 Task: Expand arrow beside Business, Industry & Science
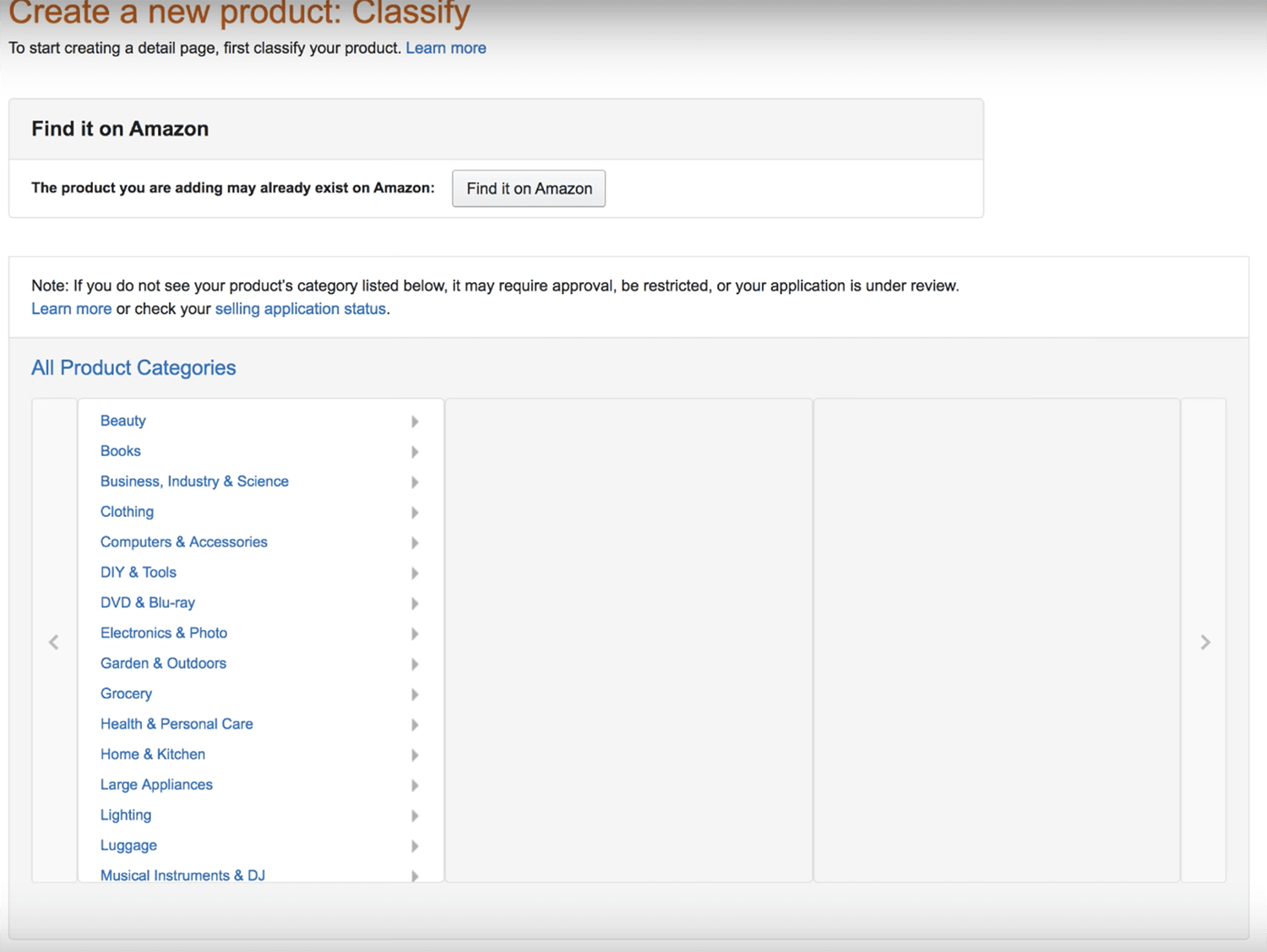pos(415,482)
